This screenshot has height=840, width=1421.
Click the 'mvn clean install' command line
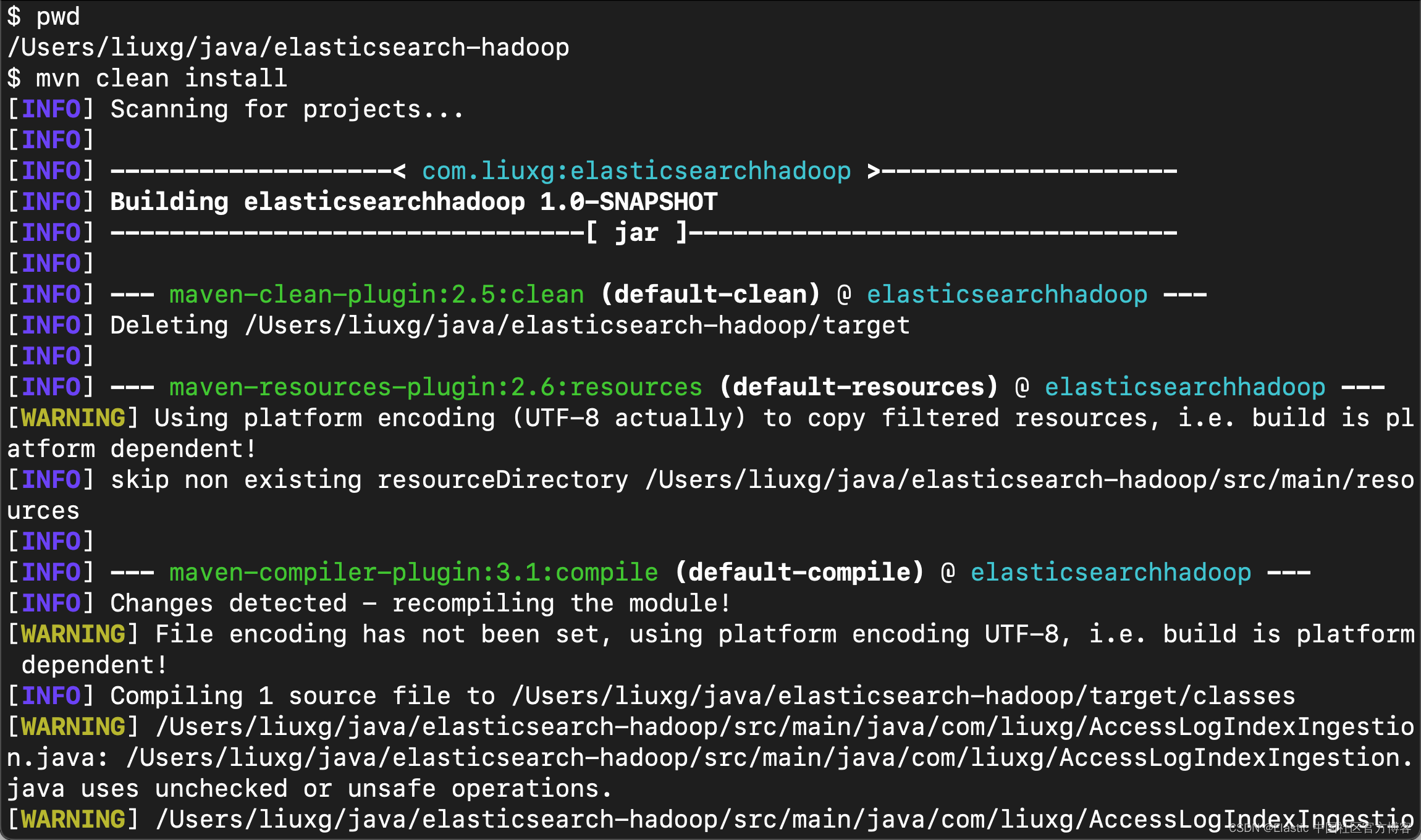(x=161, y=78)
